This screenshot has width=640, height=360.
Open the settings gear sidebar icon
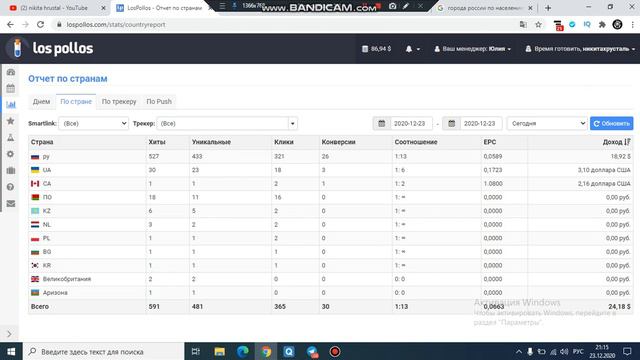(11, 154)
